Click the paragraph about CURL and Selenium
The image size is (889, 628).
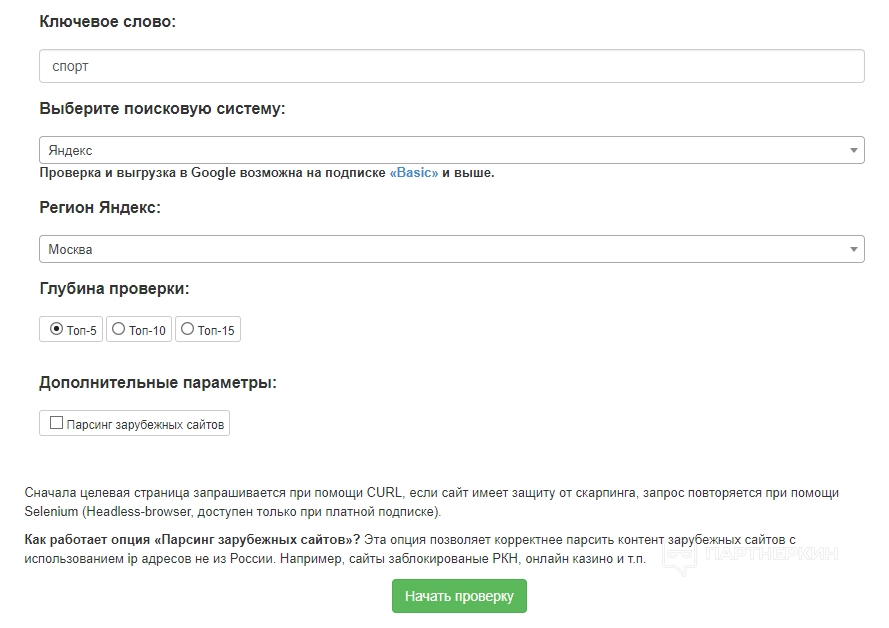coord(430,502)
